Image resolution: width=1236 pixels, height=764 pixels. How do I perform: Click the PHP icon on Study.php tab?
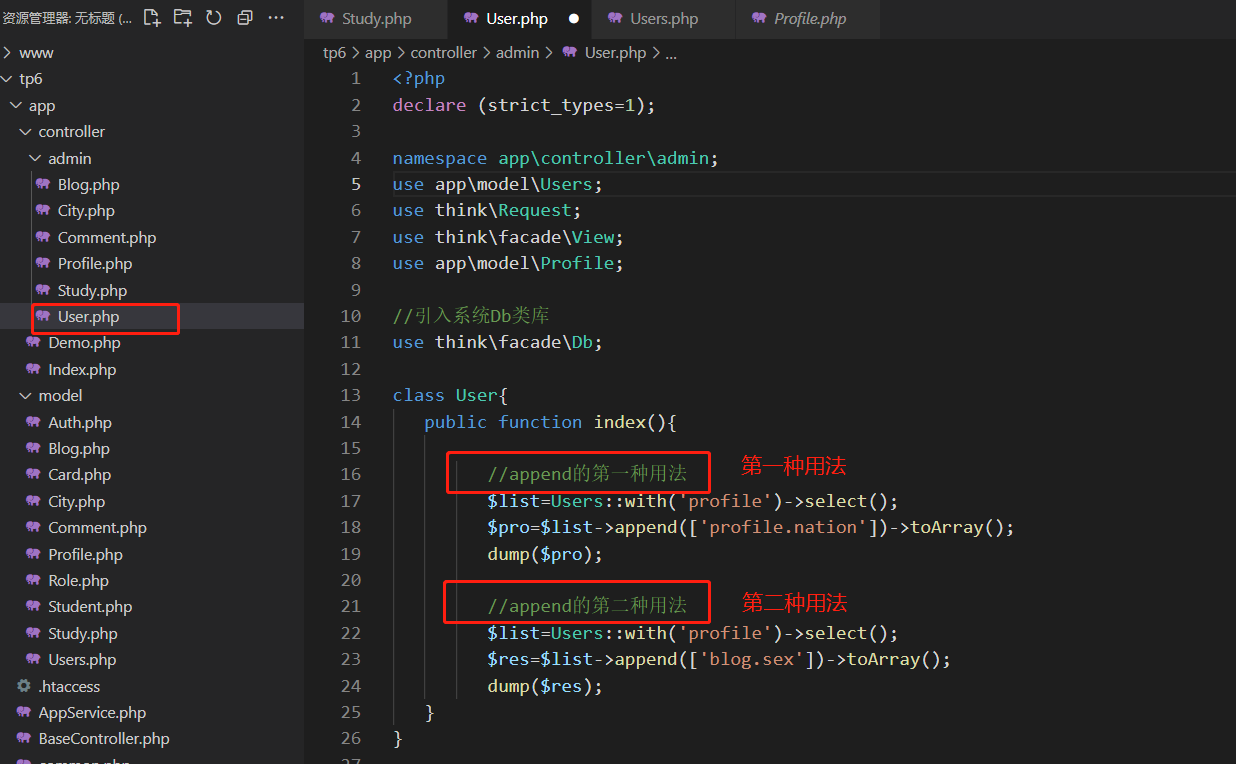pyautogui.click(x=327, y=18)
